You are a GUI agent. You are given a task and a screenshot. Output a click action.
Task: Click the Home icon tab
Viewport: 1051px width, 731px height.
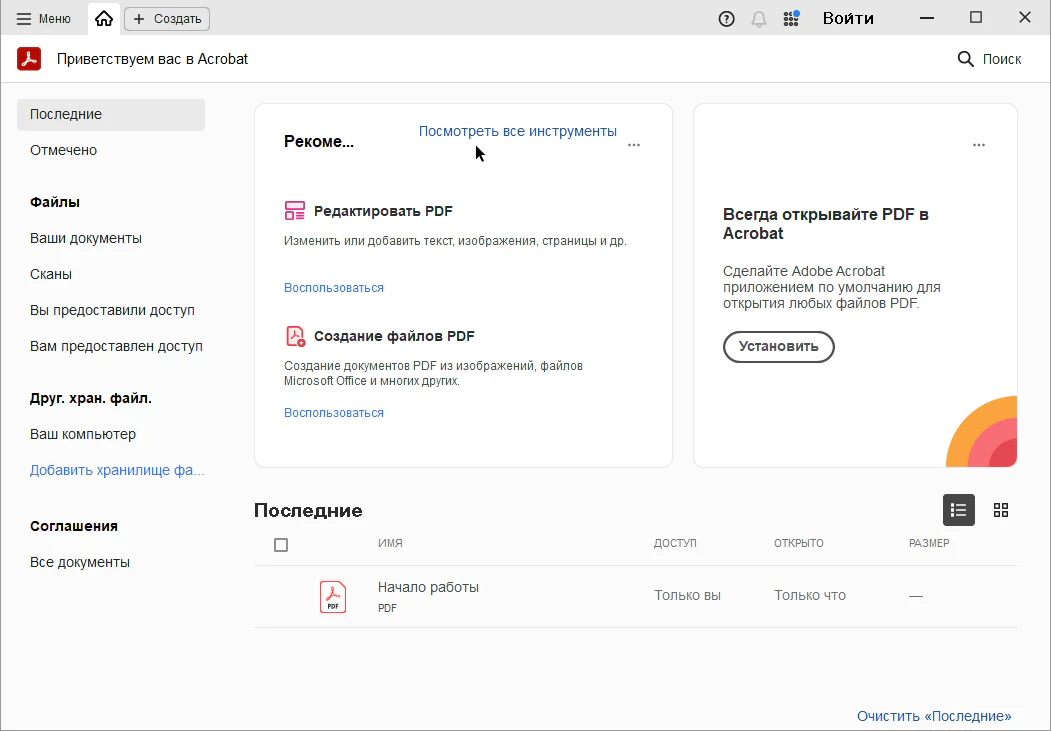coord(104,18)
